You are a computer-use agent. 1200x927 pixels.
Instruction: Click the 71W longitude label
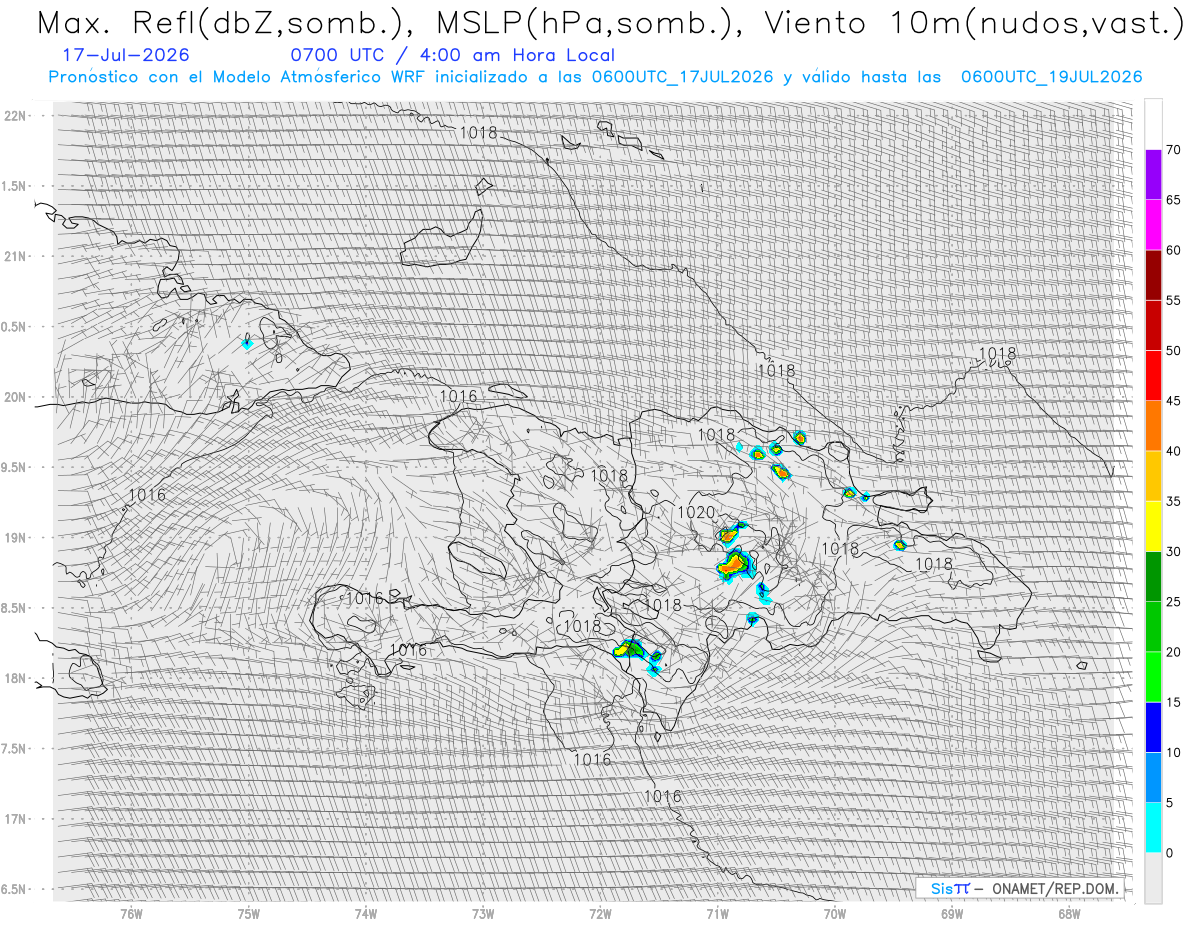717,913
